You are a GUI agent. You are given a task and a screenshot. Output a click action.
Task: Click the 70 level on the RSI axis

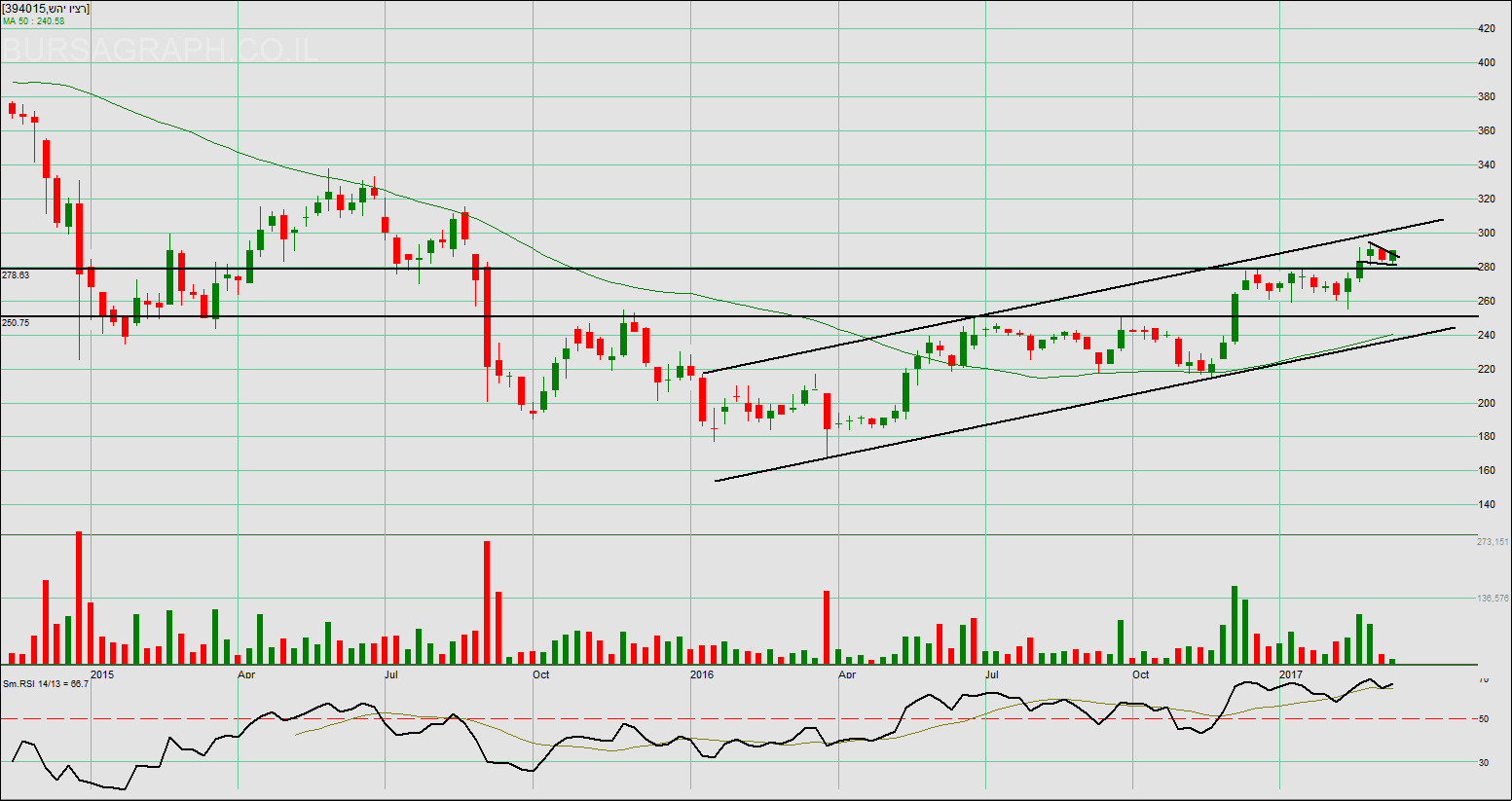pos(1483,679)
